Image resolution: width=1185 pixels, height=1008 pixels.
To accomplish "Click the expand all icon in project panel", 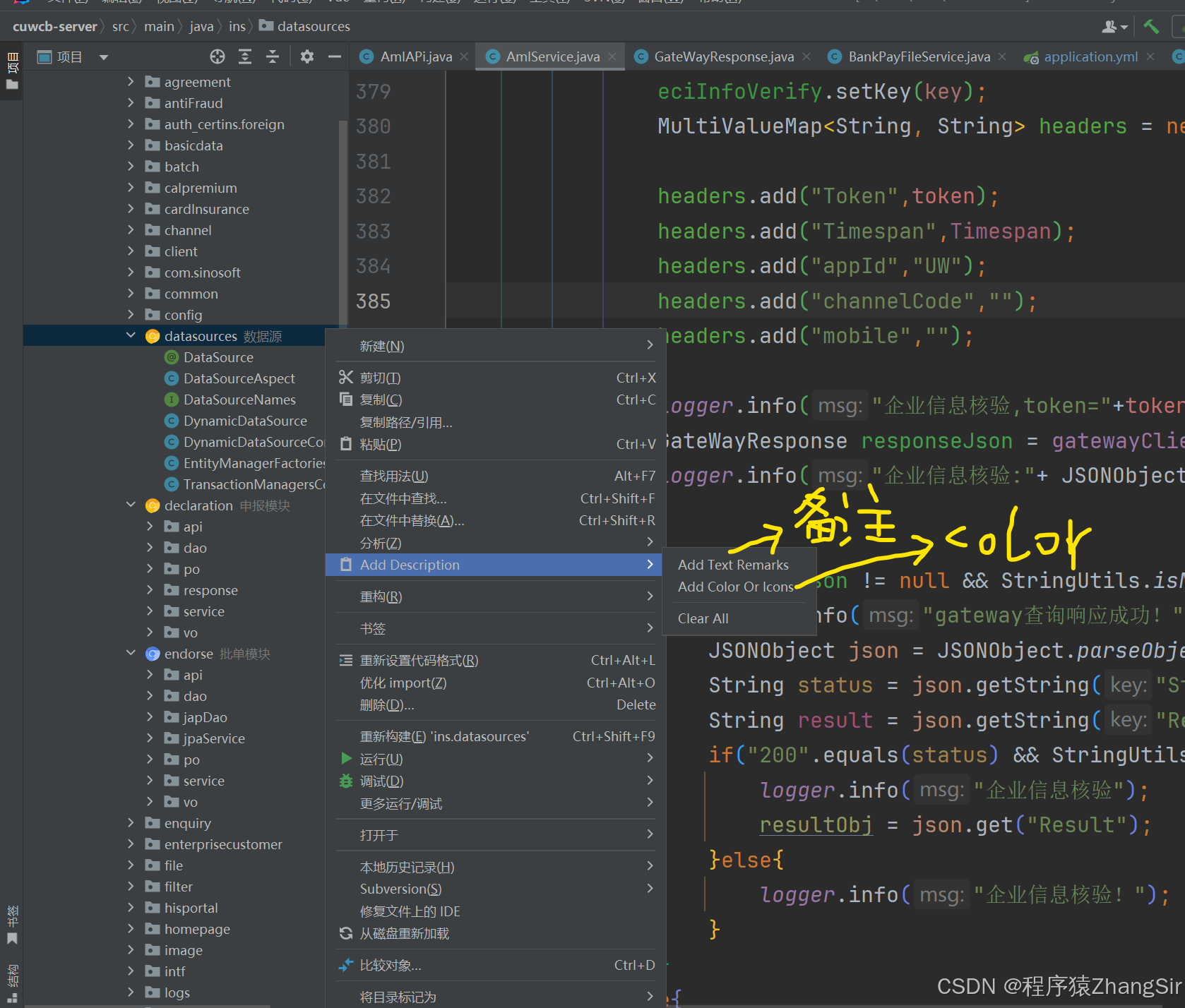I will coord(245,56).
